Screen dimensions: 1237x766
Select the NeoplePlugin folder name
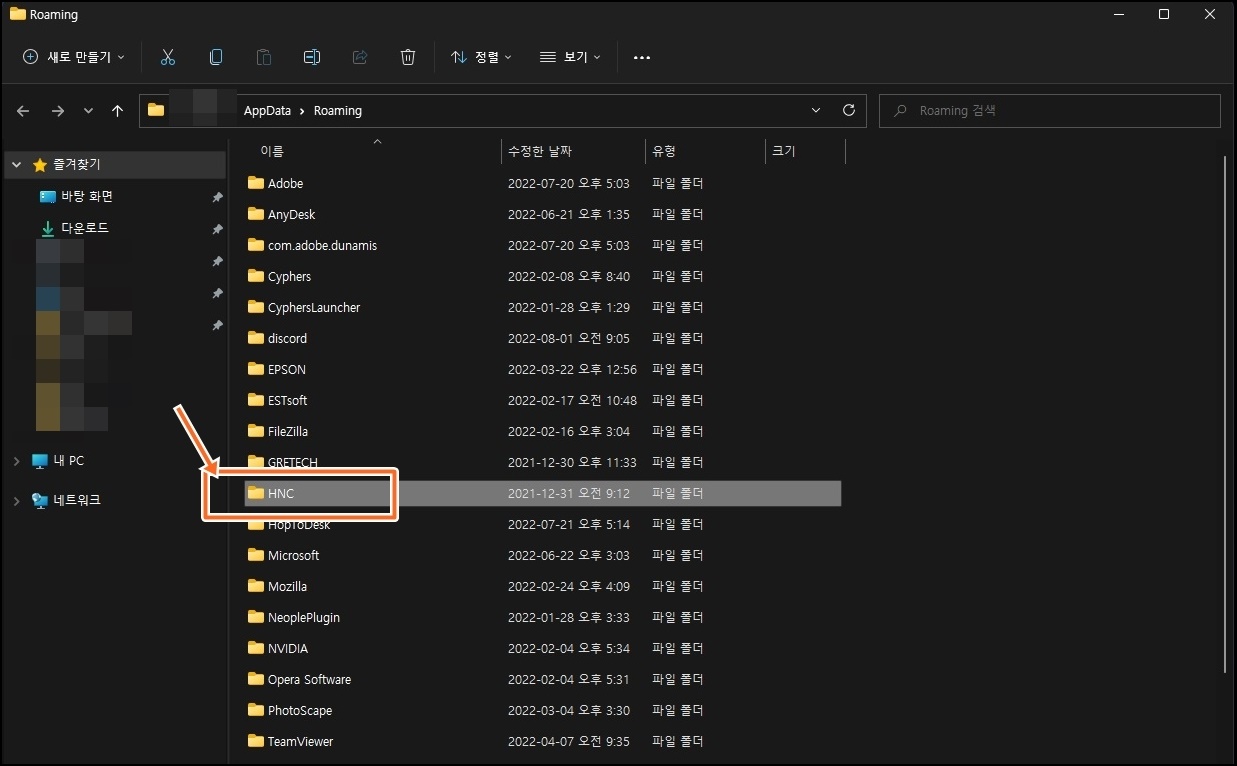304,617
